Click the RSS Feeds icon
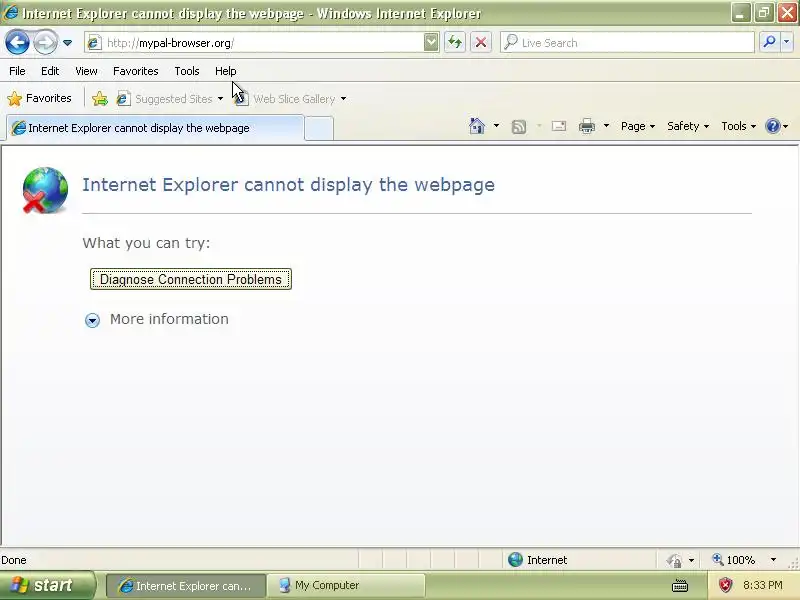 519,126
